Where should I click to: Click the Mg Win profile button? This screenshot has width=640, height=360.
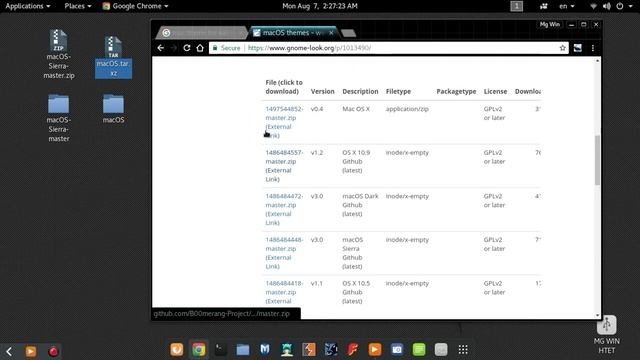point(549,24)
